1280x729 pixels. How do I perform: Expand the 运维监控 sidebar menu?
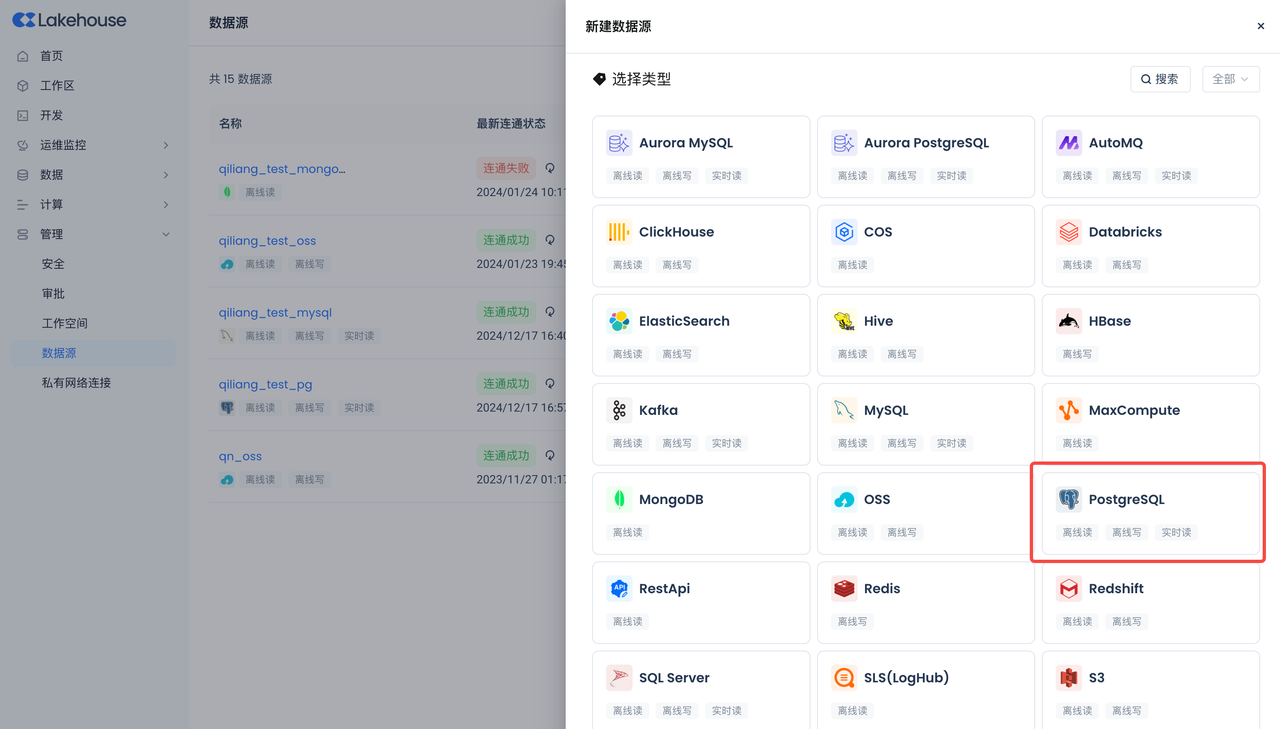[94, 145]
